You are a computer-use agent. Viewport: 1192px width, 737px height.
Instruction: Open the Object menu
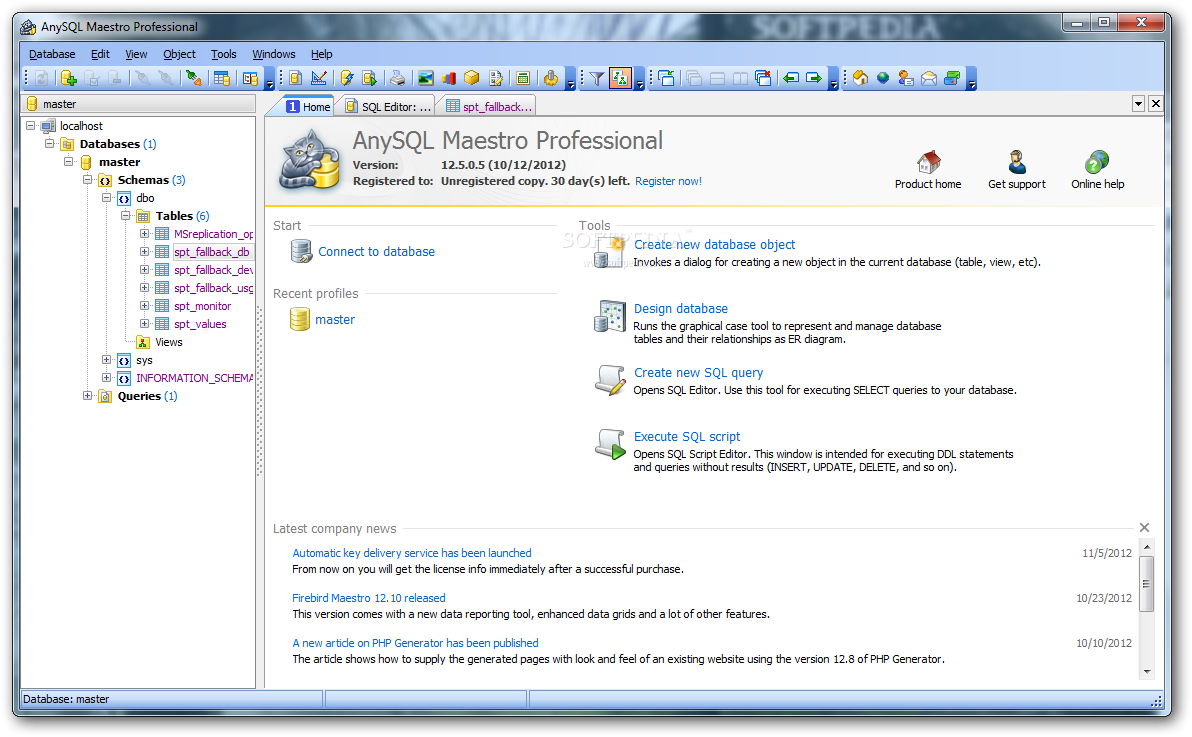(x=179, y=54)
